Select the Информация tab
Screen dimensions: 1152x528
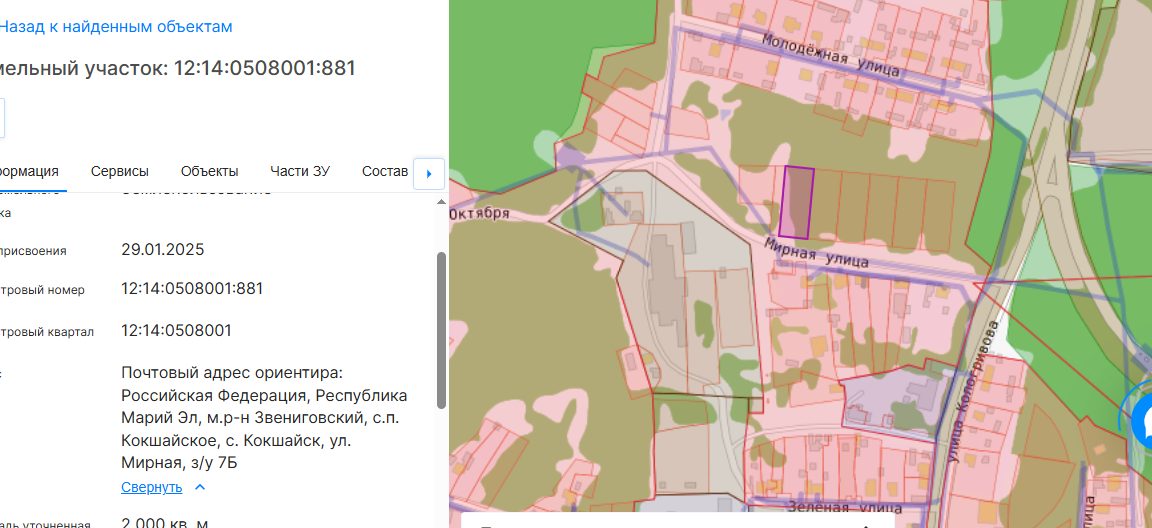(x=29, y=172)
